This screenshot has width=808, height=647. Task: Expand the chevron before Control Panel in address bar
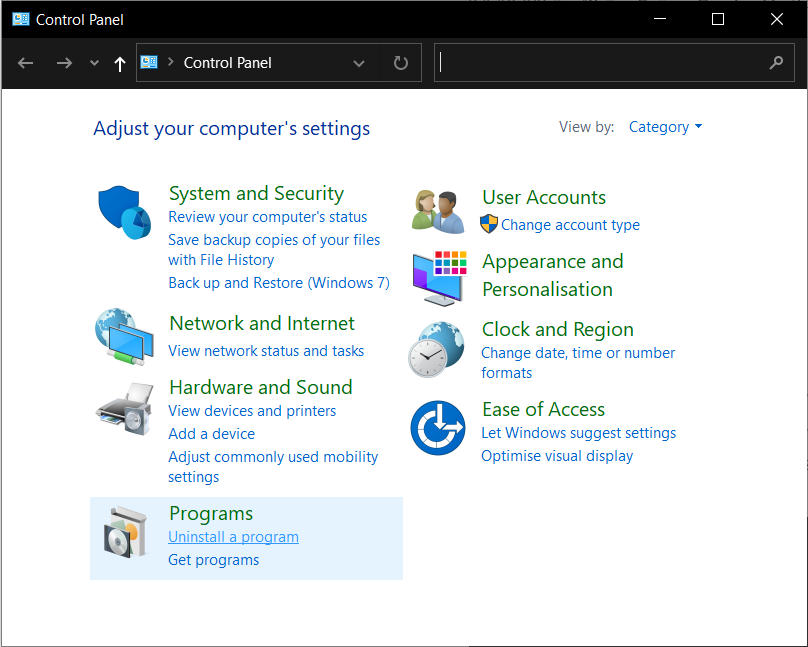[170, 62]
